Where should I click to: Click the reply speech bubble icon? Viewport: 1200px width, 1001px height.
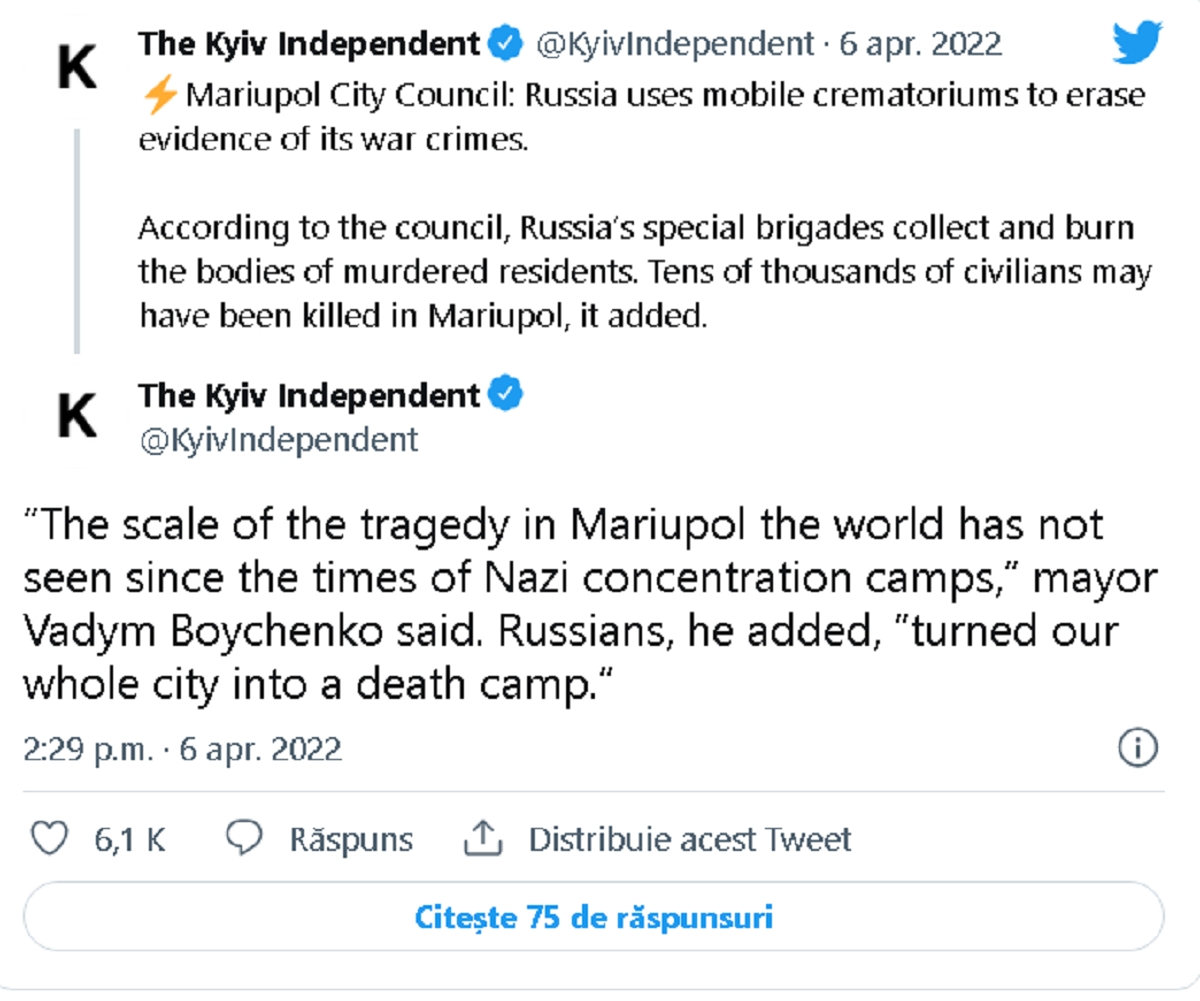click(244, 838)
